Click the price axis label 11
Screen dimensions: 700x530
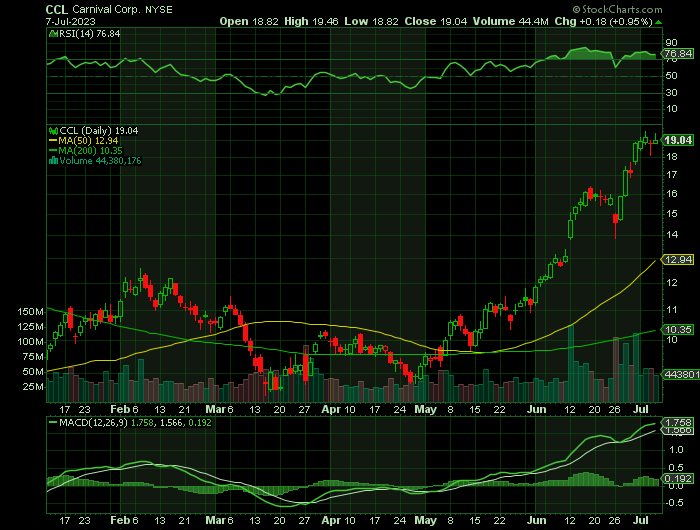671,310
